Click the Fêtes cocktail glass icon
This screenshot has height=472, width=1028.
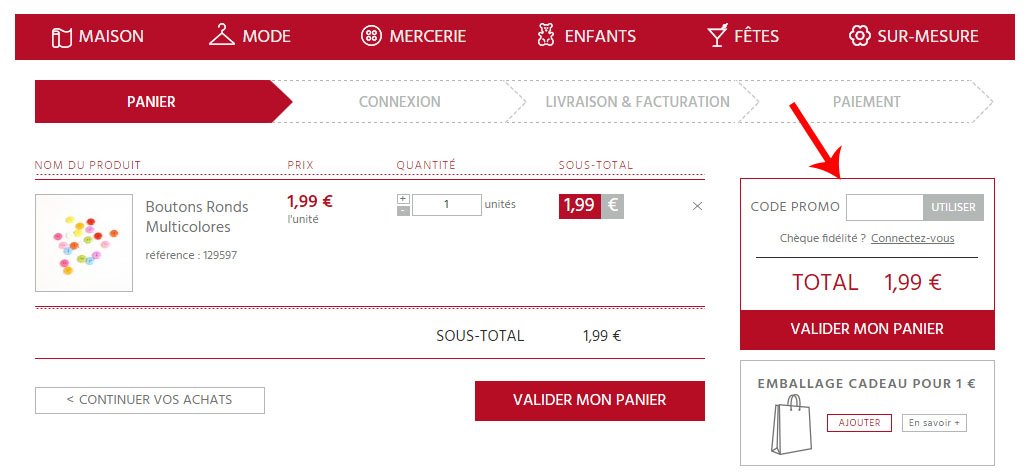tap(717, 35)
